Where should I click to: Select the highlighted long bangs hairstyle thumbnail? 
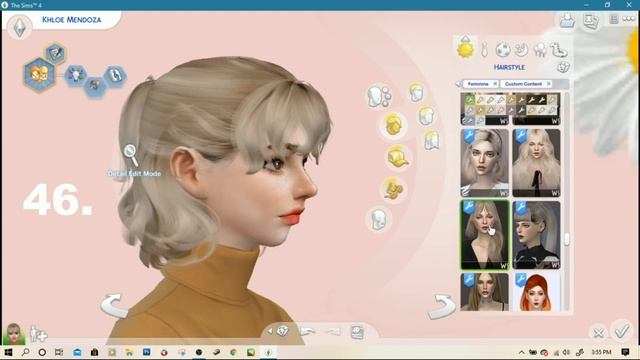click(485, 235)
